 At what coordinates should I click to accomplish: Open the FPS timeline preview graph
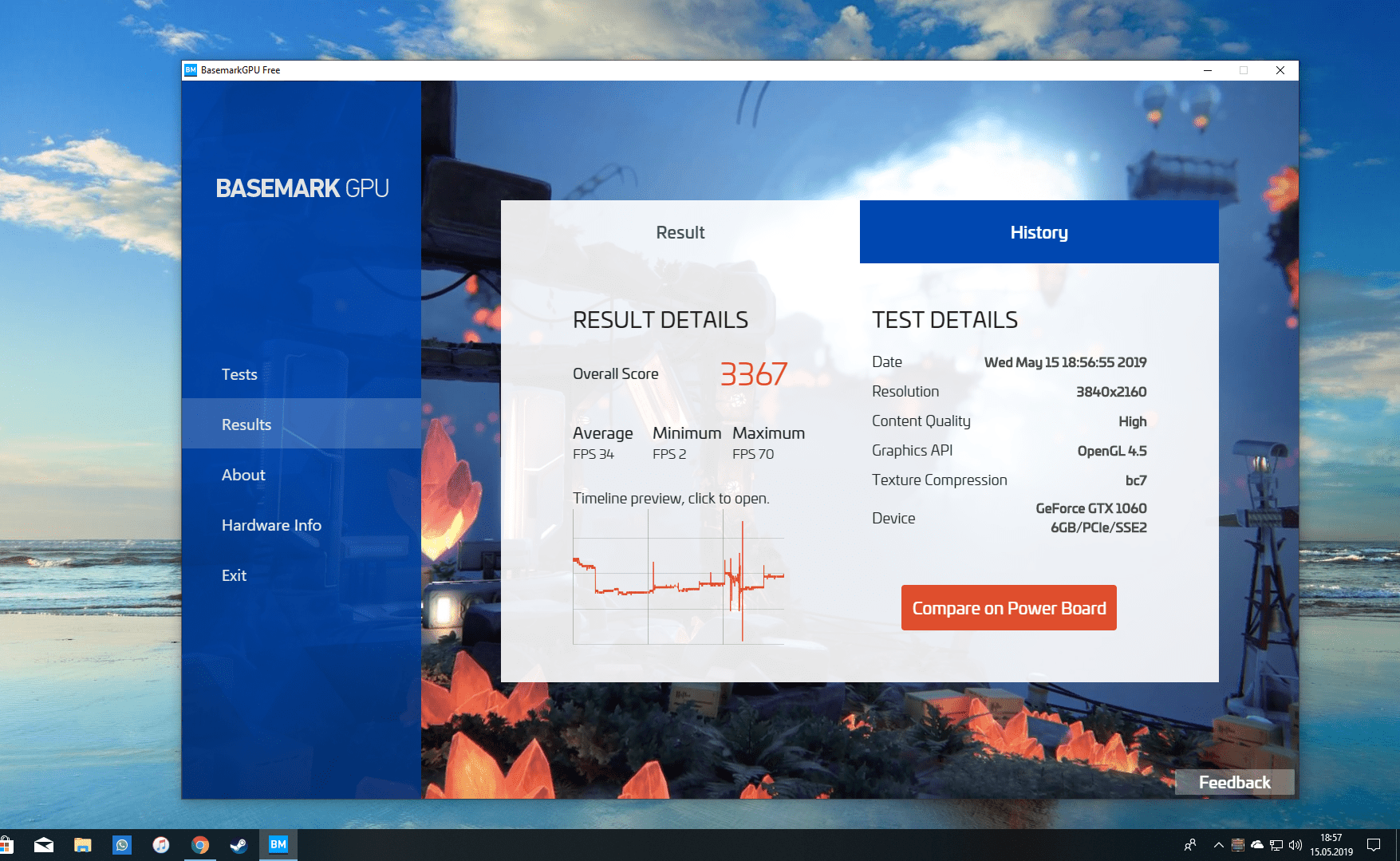tap(678, 577)
